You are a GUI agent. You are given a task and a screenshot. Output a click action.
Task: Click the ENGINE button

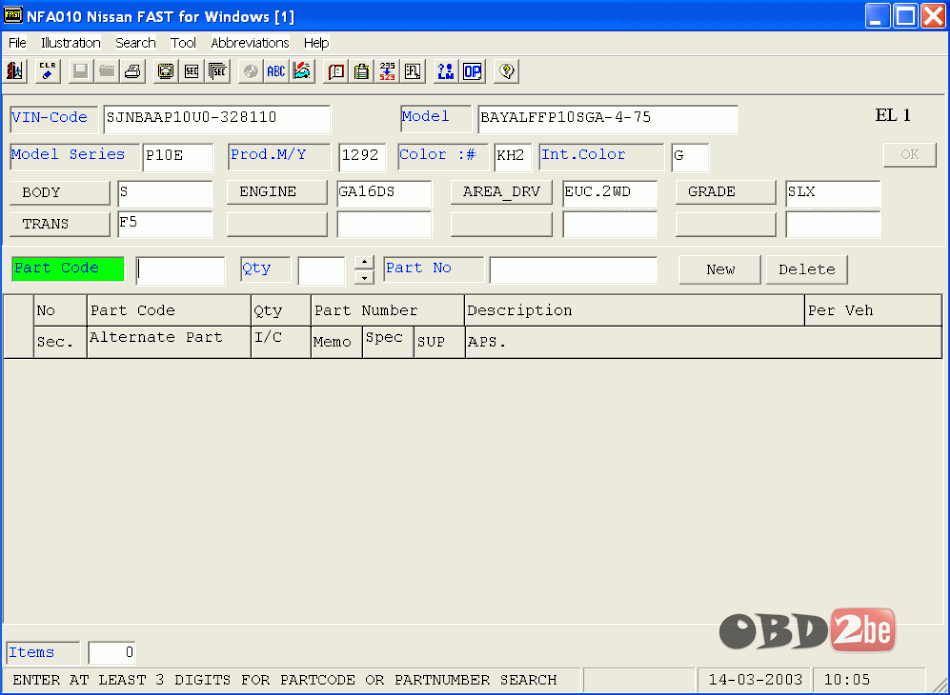point(277,192)
